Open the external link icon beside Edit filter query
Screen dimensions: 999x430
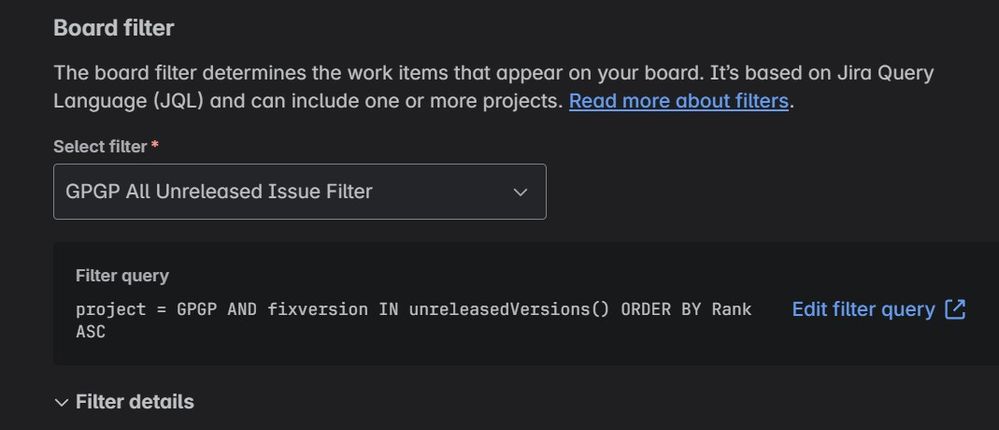[x=955, y=310]
